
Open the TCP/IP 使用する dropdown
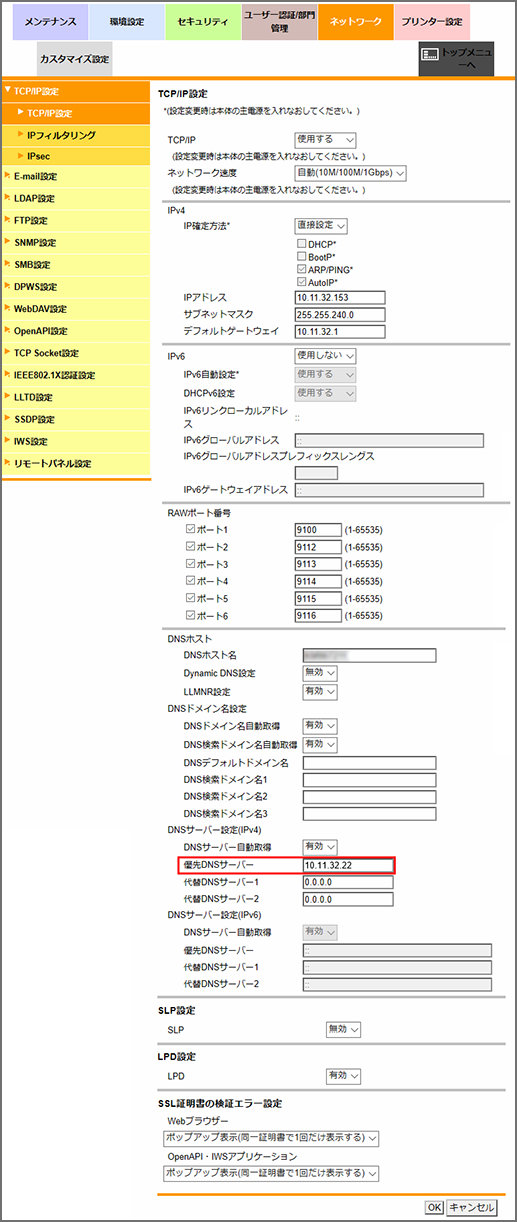click(326, 140)
